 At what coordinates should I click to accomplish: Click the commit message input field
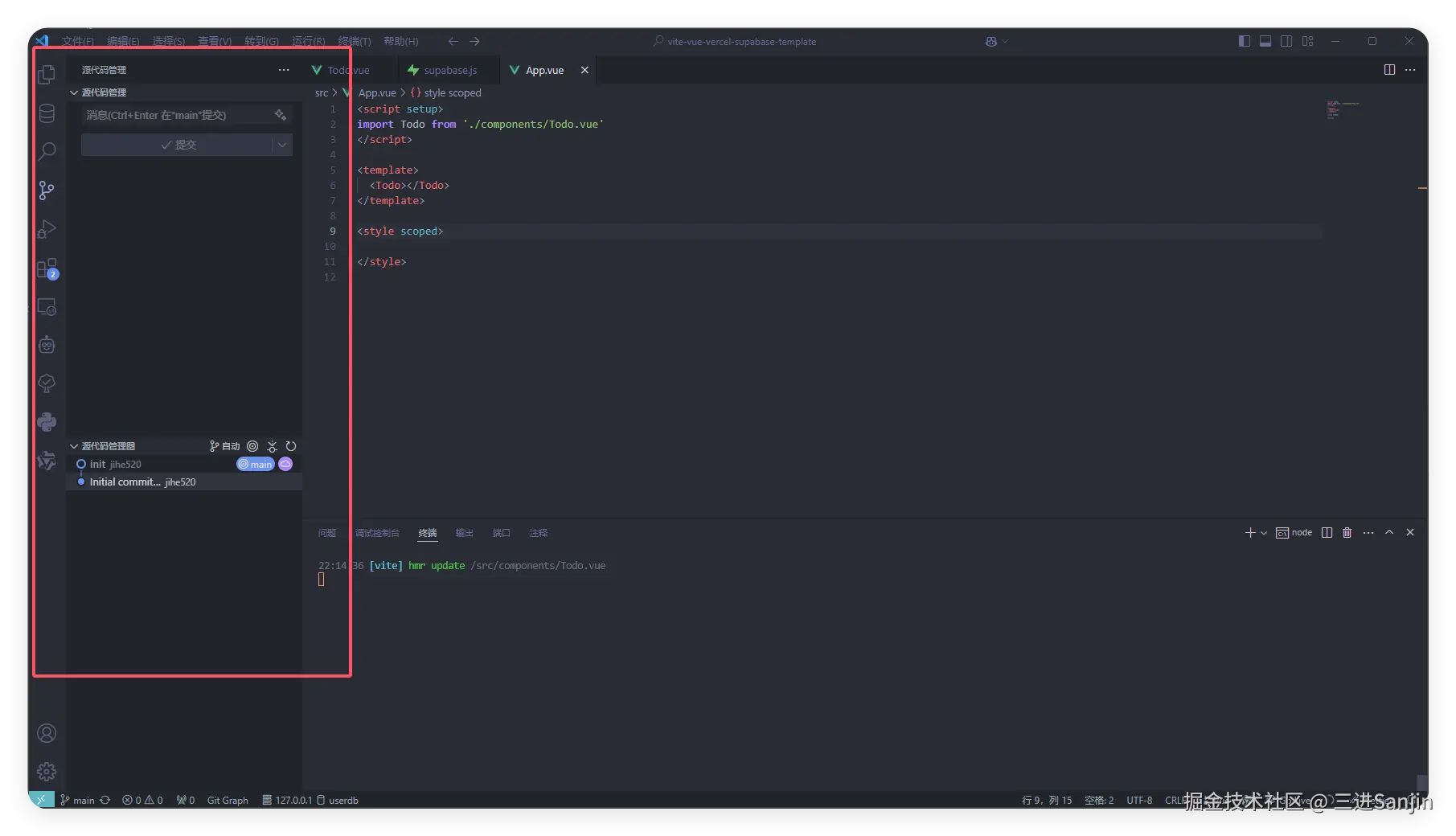pos(187,115)
